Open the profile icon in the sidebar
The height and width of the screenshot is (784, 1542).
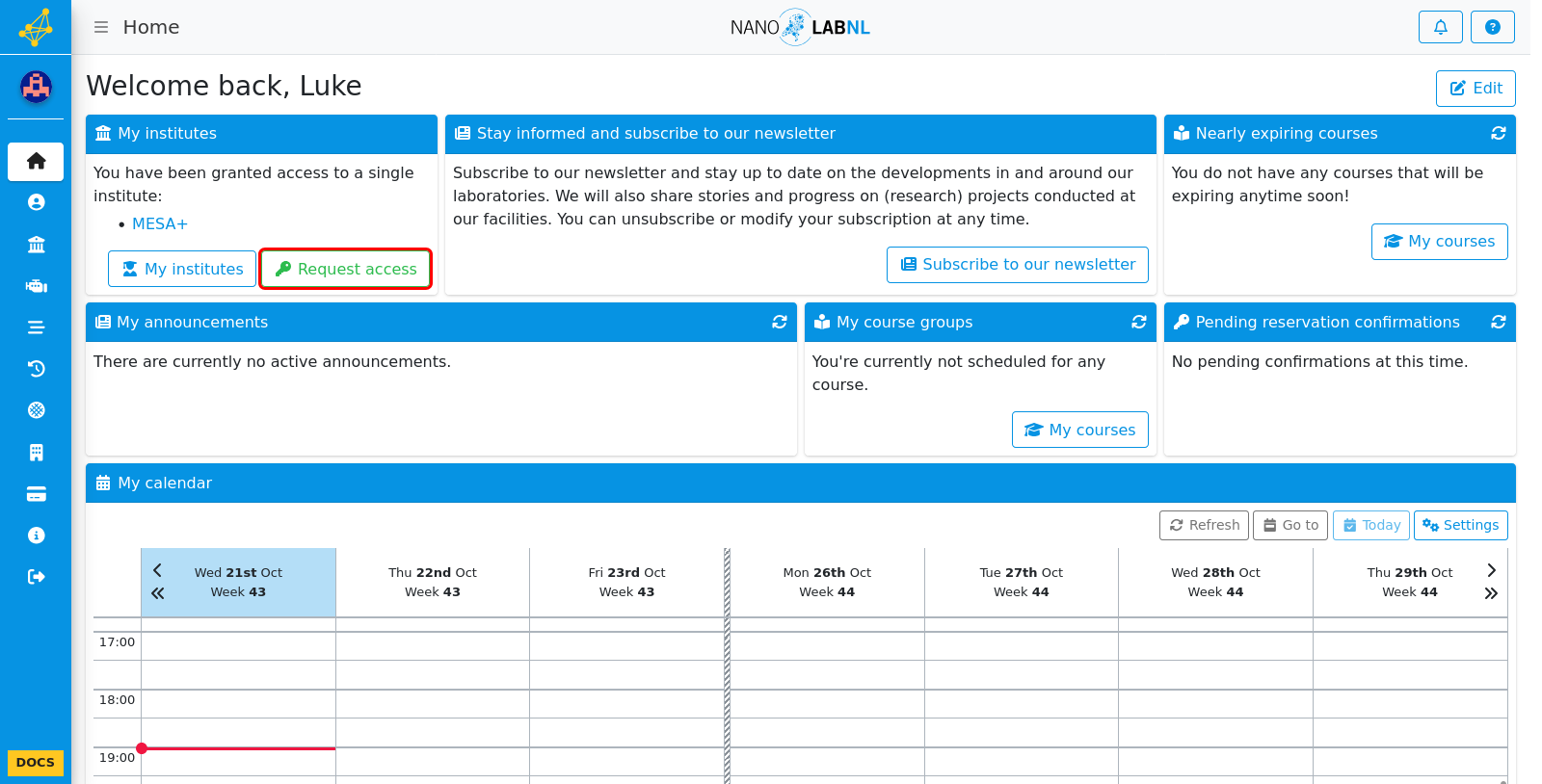[x=36, y=202]
